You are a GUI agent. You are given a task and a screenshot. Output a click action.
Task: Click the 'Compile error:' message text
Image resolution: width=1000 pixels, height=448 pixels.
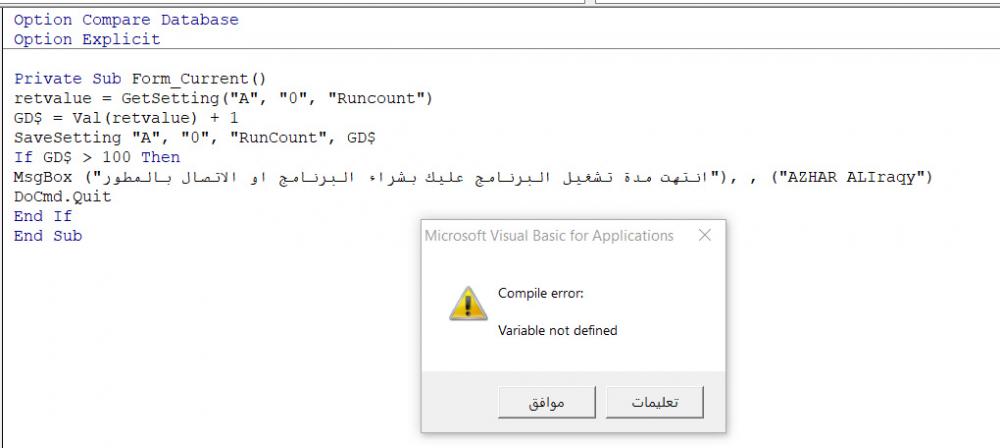tap(541, 294)
